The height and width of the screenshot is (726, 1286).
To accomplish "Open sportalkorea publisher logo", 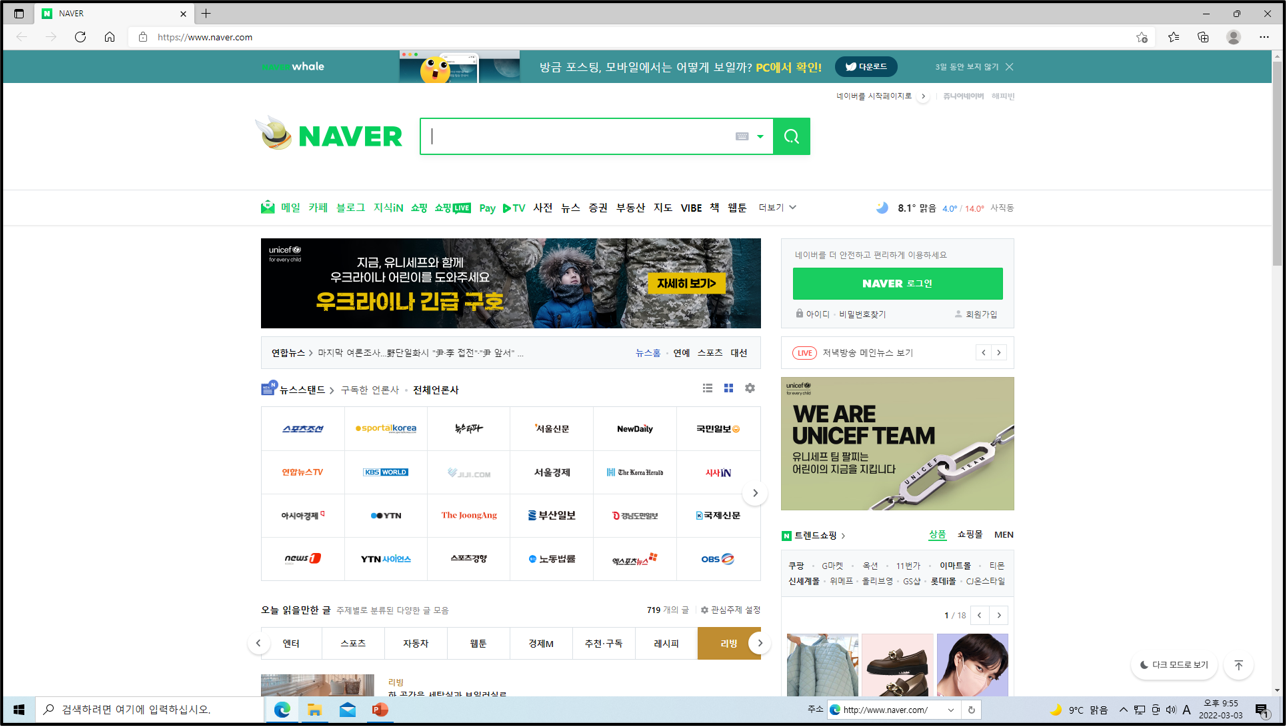I will (x=386, y=429).
